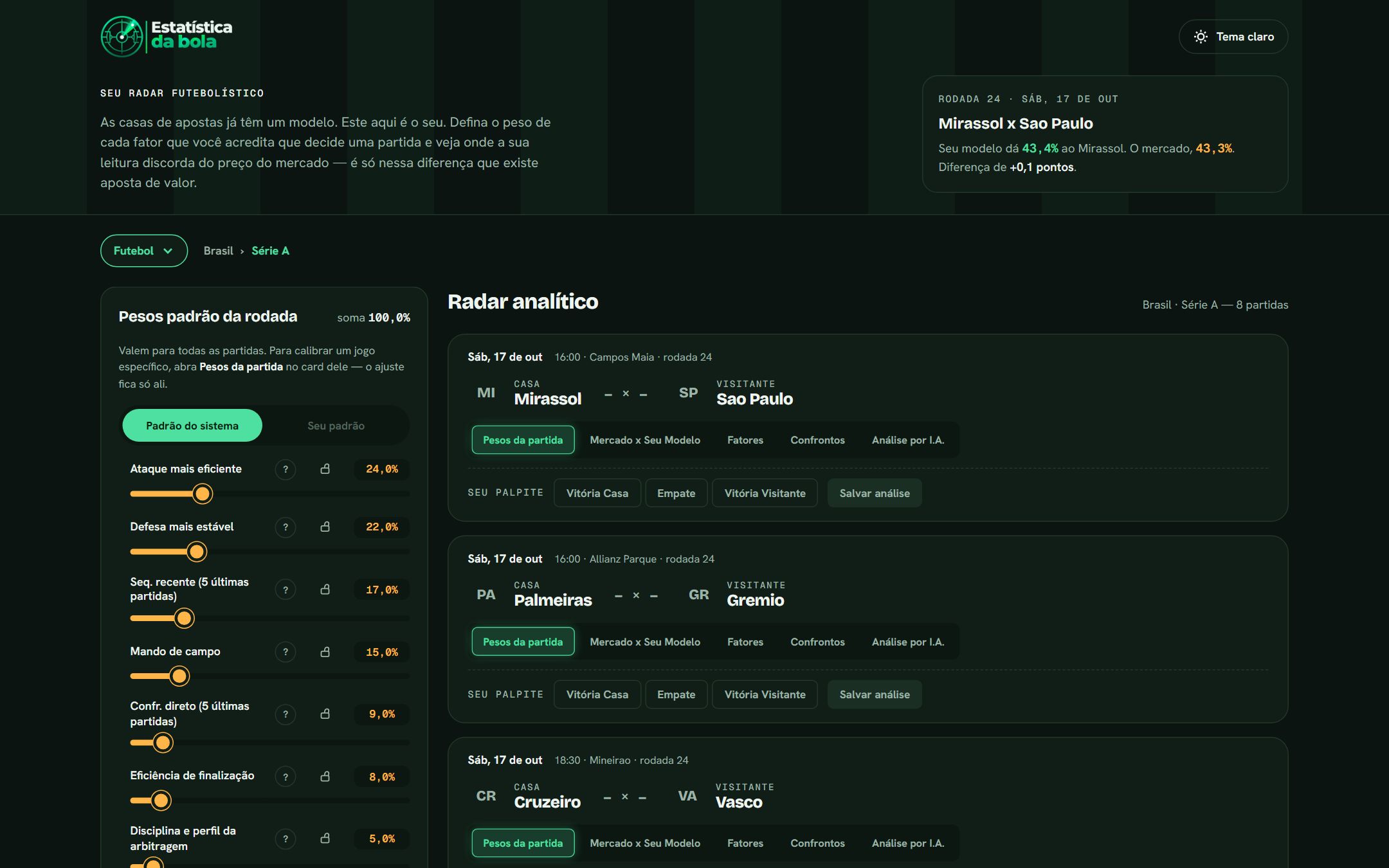Switch to Tema claro
Image resolution: width=1389 pixels, height=868 pixels.
pos(1233,37)
